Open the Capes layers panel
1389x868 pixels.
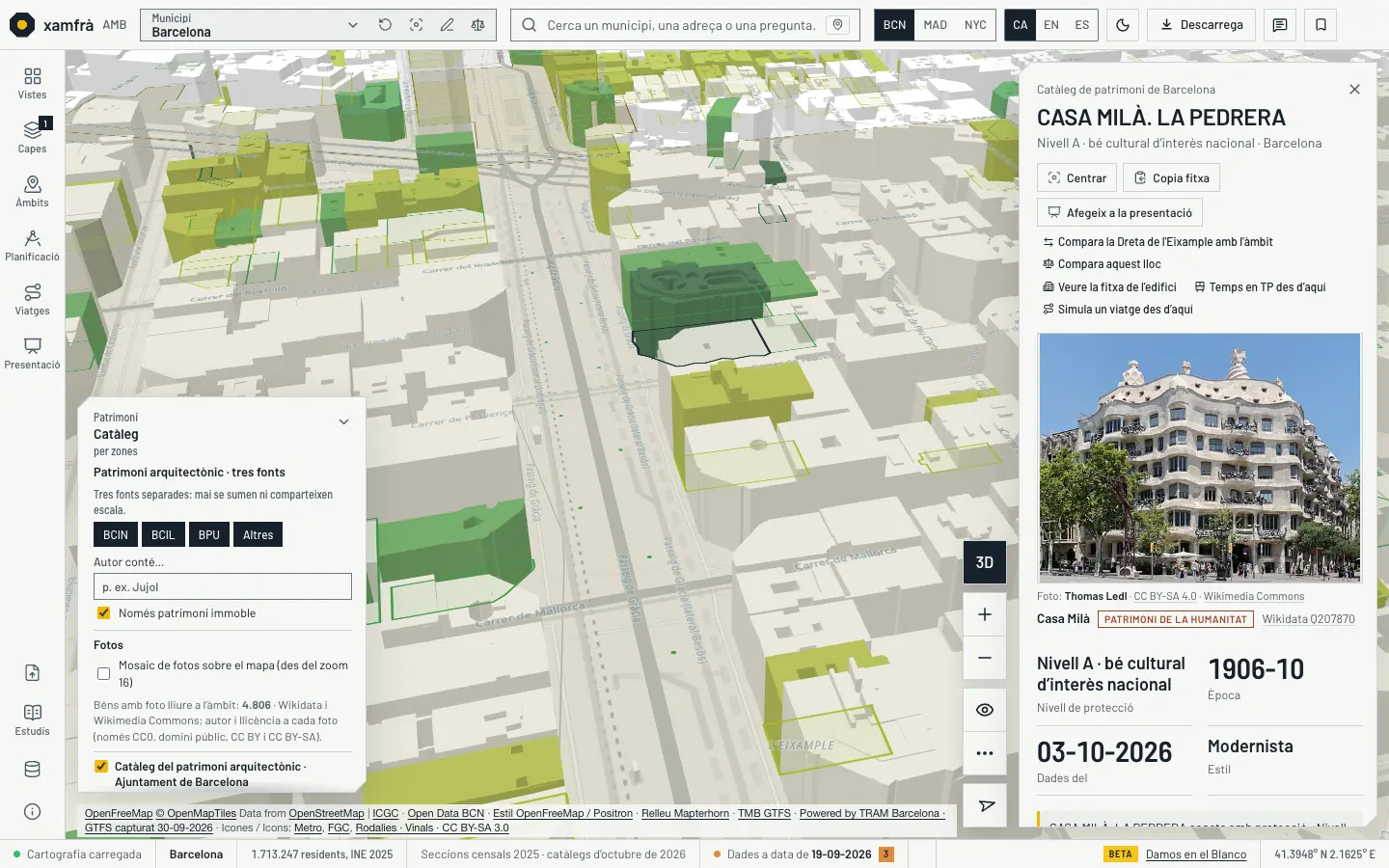[32, 137]
